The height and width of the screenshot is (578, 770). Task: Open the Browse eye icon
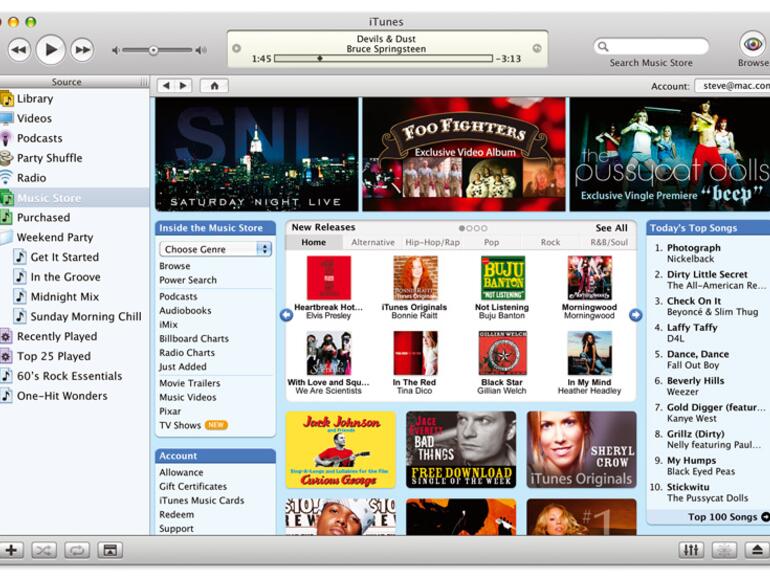point(752,45)
